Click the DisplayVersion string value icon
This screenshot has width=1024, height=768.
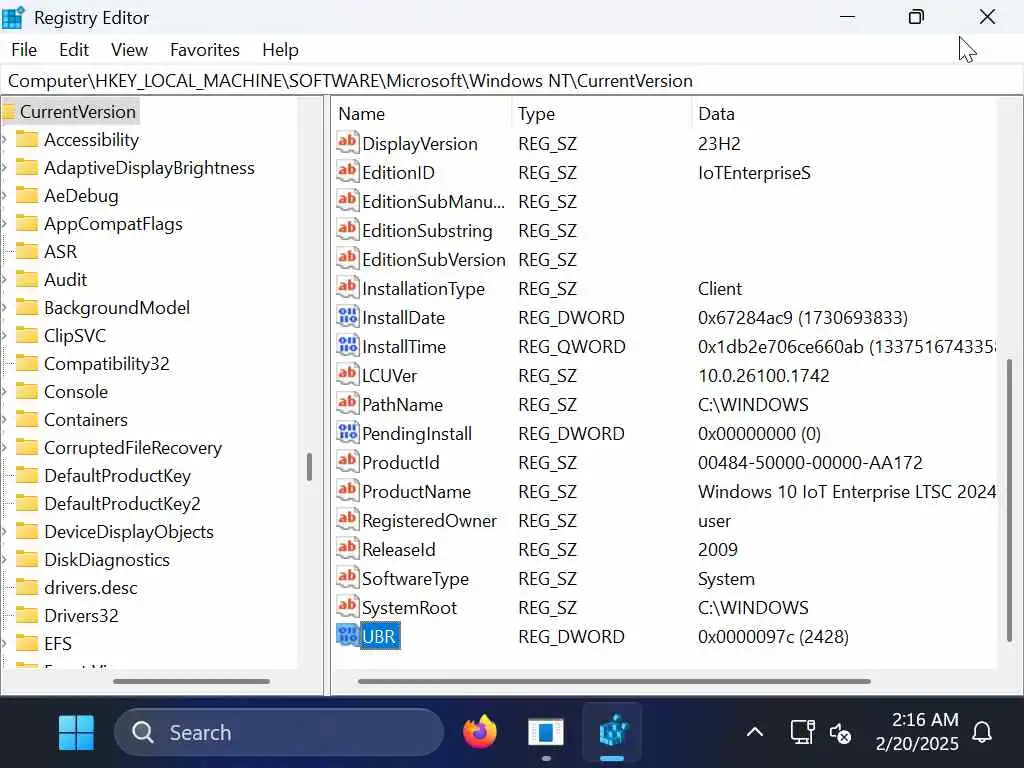[x=347, y=142]
